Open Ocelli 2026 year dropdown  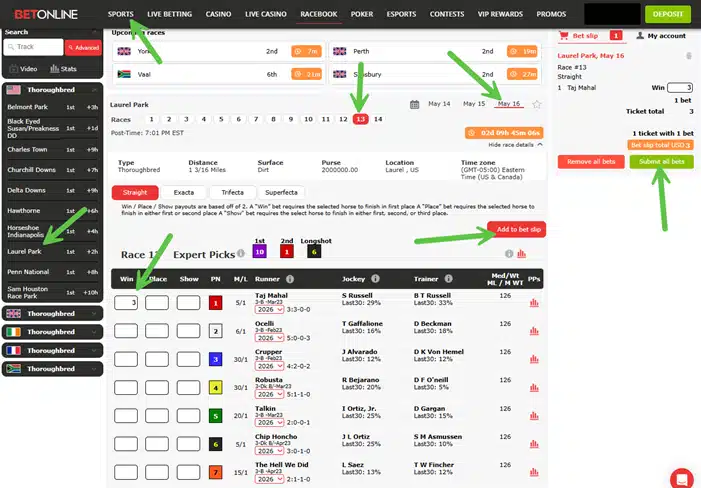[269, 337]
